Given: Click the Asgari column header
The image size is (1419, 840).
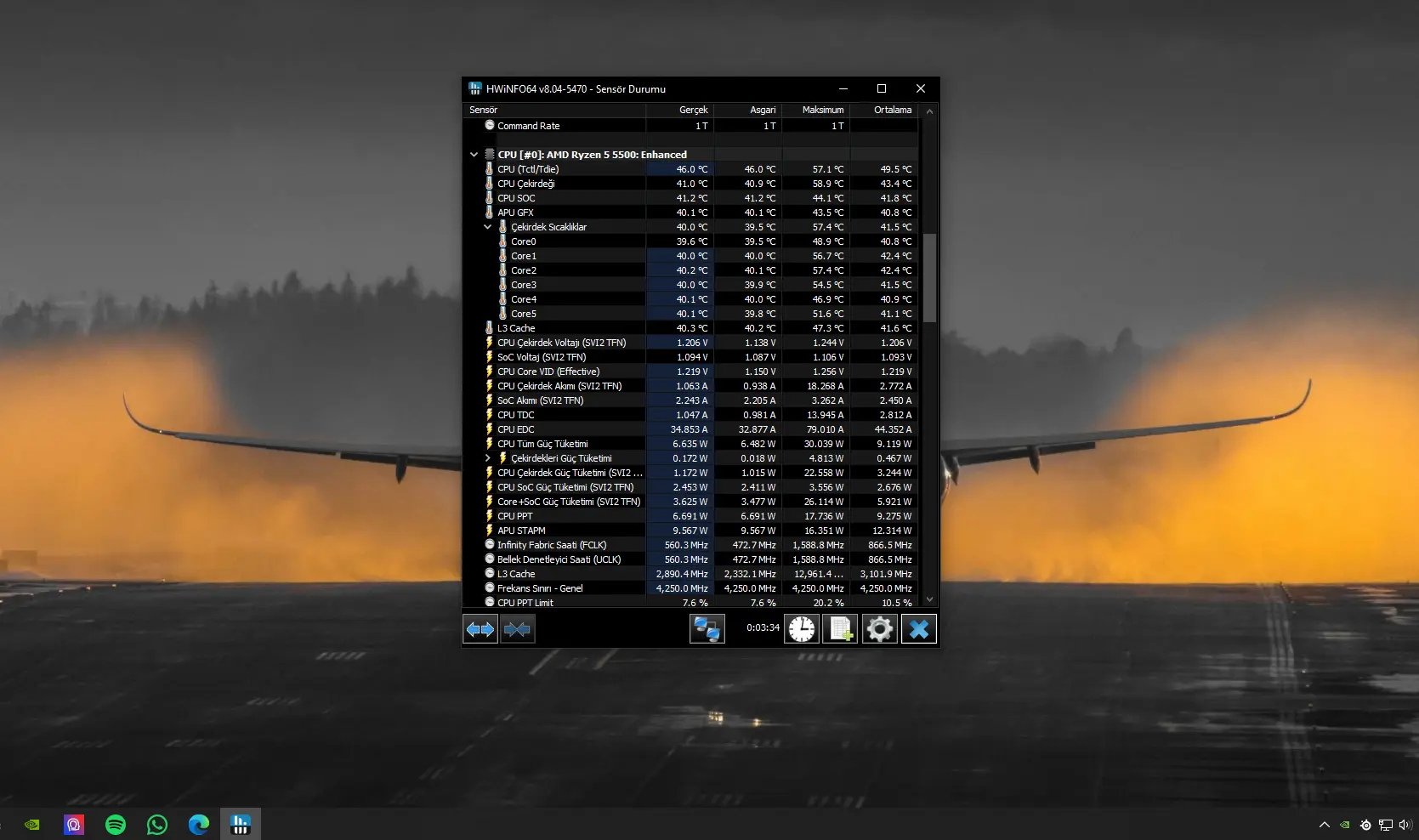Looking at the screenshot, I should (748, 110).
